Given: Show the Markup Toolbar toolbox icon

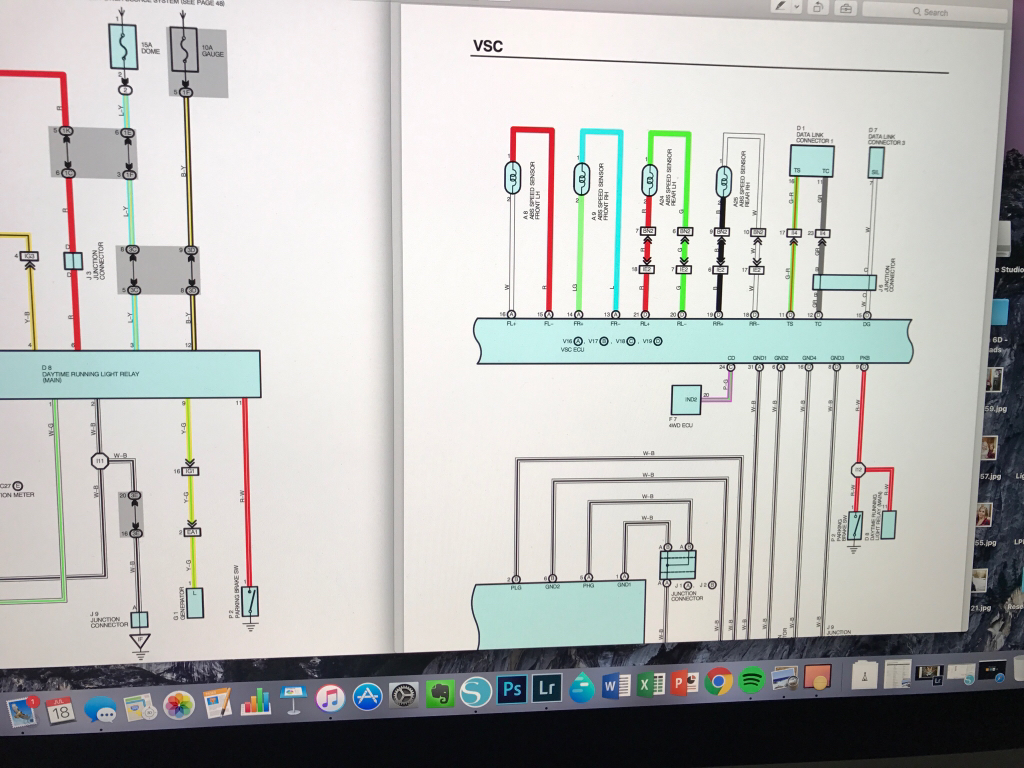Looking at the screenshot, I should click(846, 8).
